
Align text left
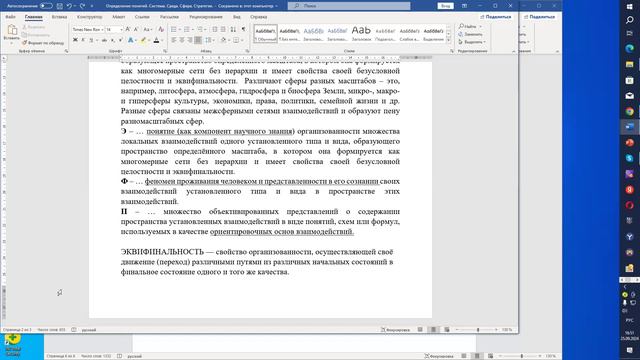click(173, 40)
